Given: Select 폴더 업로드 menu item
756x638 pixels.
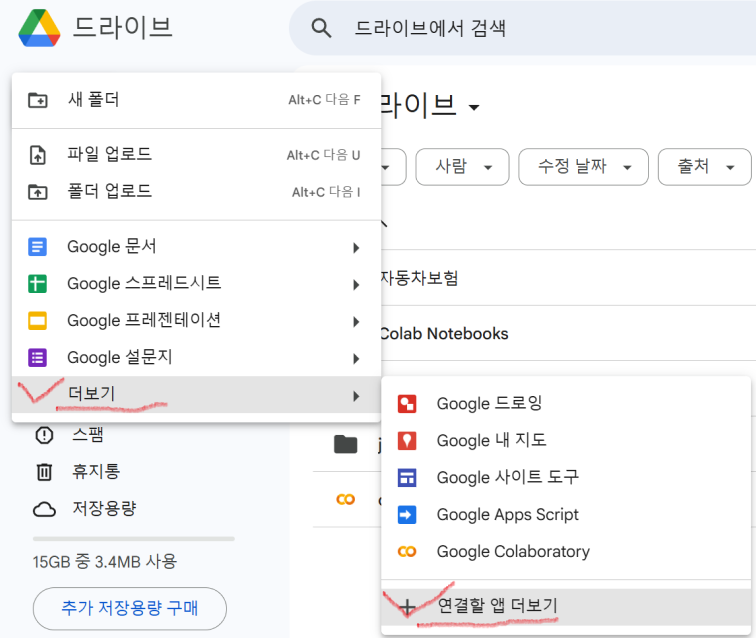Looking at the screenshot, I should [x=196, y=192].
